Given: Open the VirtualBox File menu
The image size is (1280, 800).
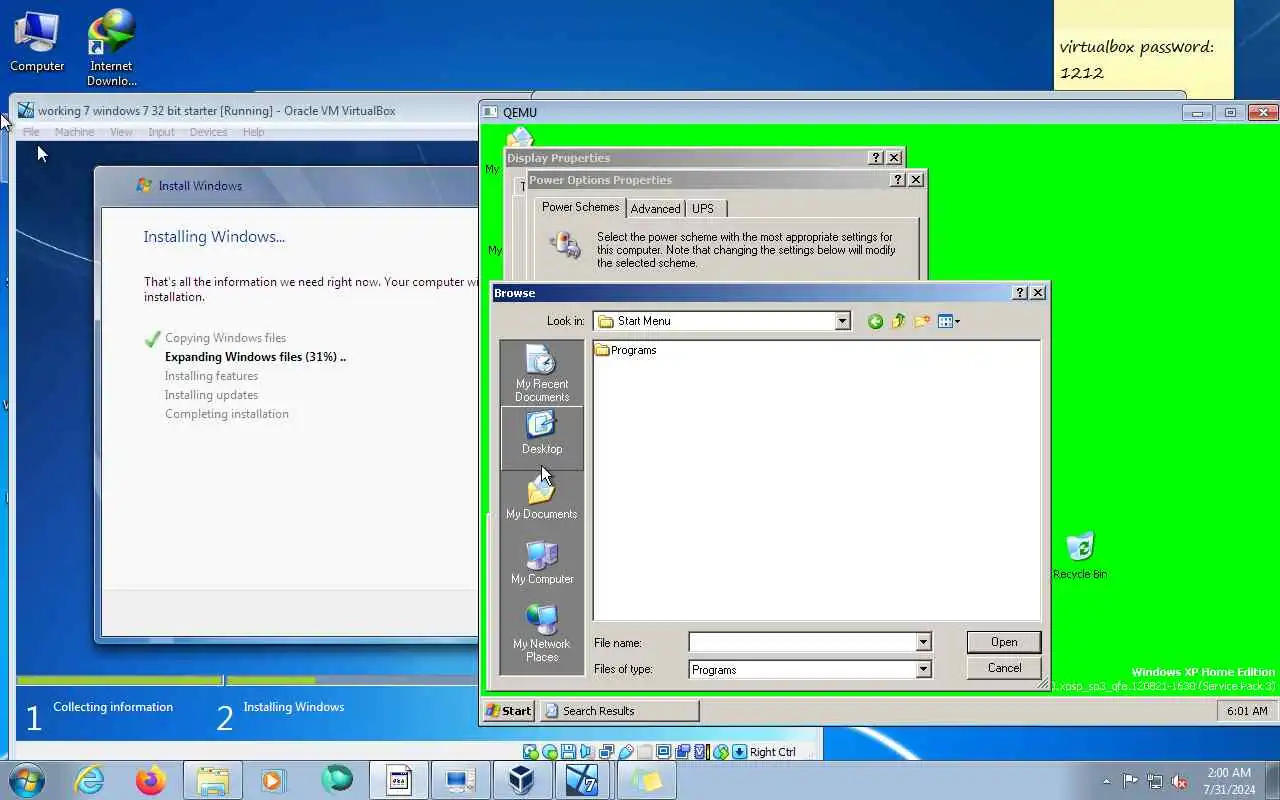Looking at the screenshot, I should pyautogui.click(x=31, y=132).
